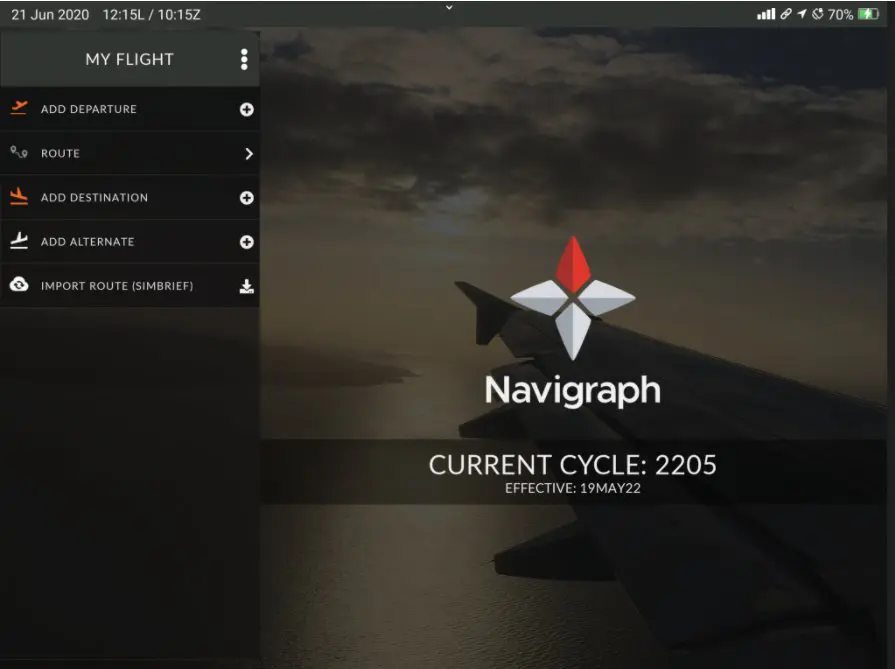This screenshot has height=669, width=895.
Task: Click the SimBrief download icon
Action: coord(247,287)
